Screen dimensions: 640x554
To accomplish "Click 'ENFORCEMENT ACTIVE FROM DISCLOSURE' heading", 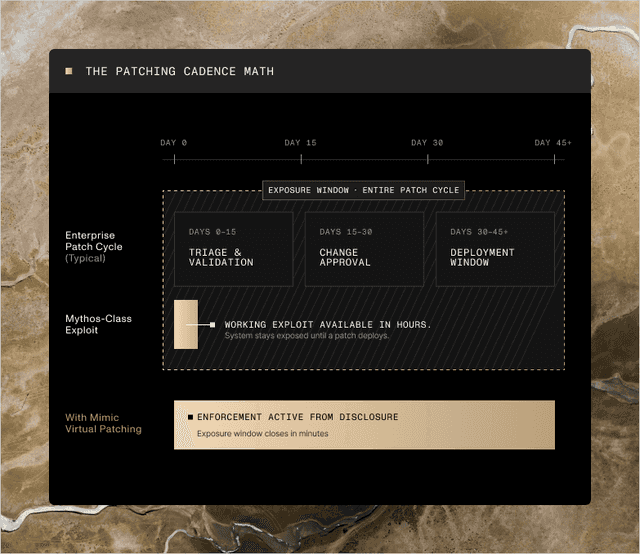I will click(298, 417).
